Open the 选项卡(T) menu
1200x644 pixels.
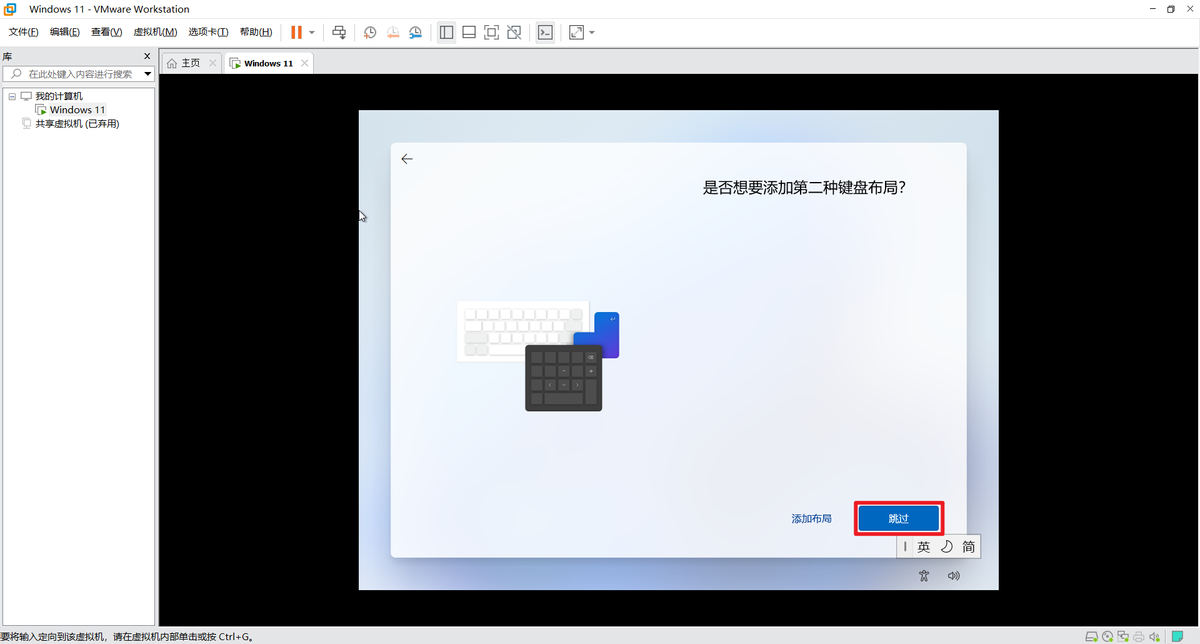[x=208, y=32]
